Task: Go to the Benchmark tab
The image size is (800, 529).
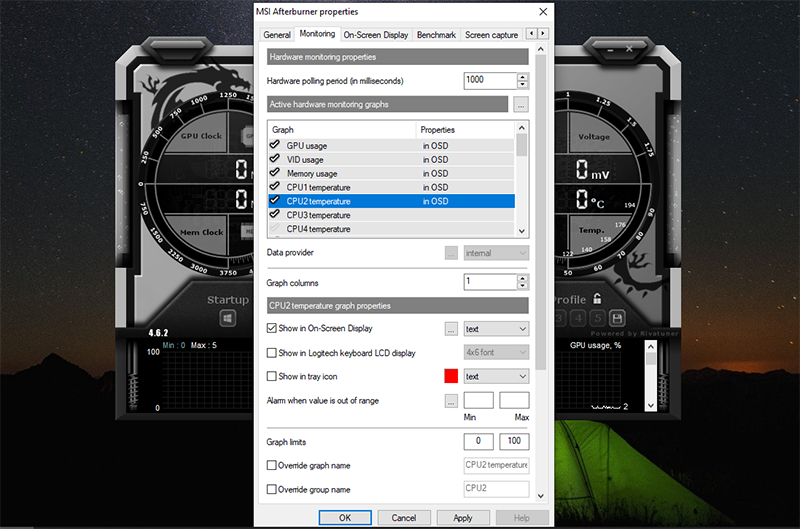Action: coord(436,35)
